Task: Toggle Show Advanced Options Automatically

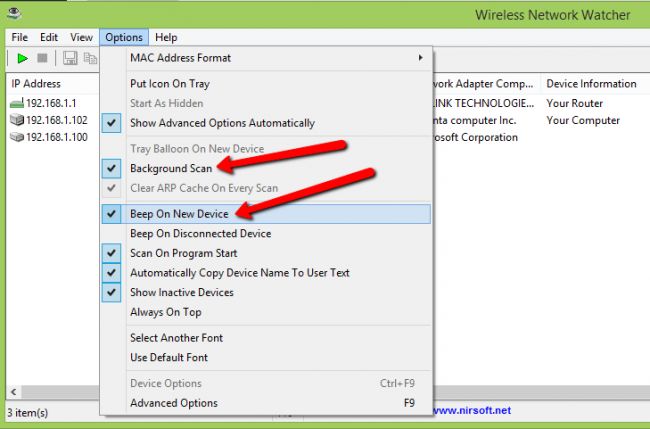Action: [x=266, y=123]
